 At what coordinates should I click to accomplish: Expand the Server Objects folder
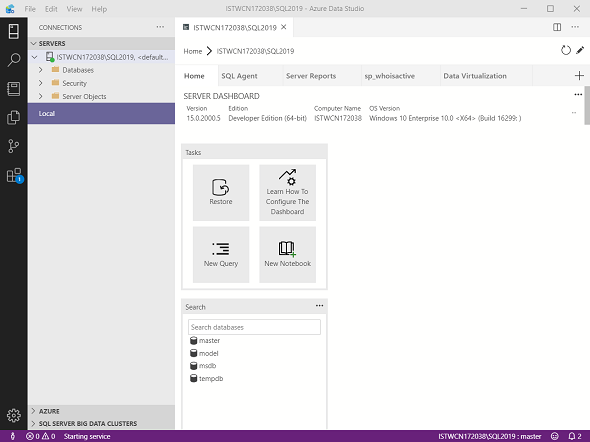tap(41, 96)
